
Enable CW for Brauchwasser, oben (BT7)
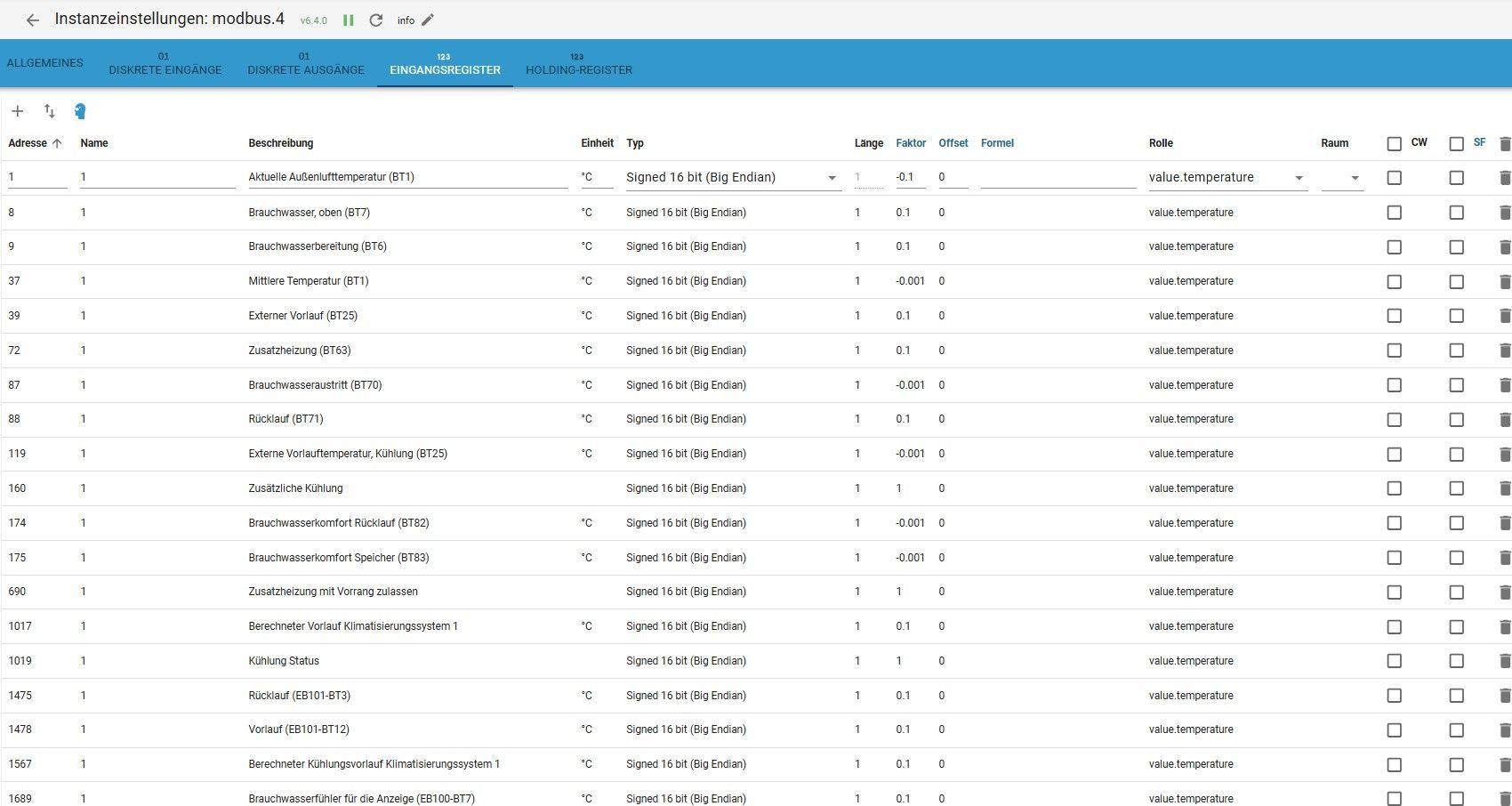point(1394,213)
